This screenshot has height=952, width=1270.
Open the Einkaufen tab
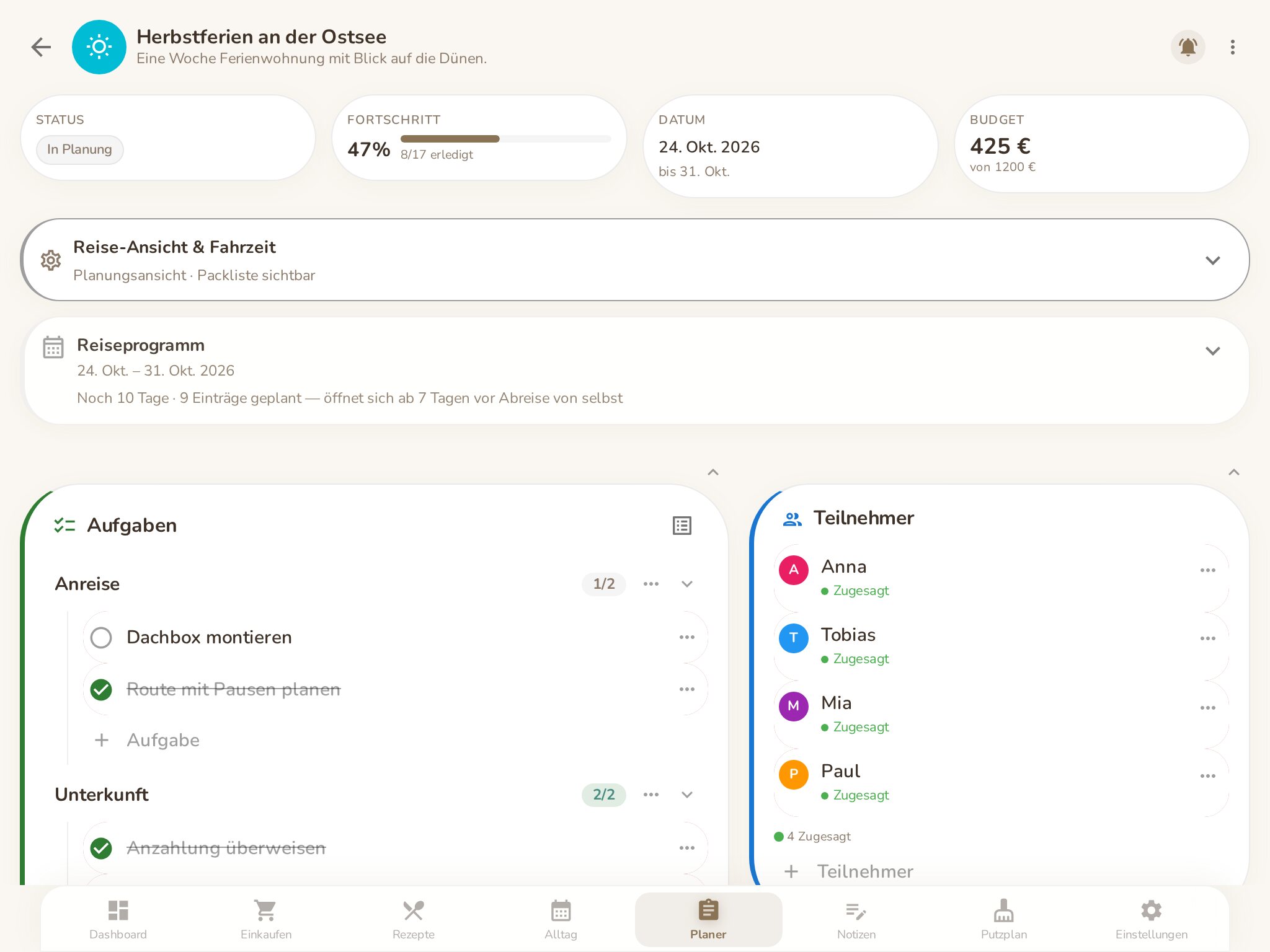pyautogui.click(x=265, y=920)
